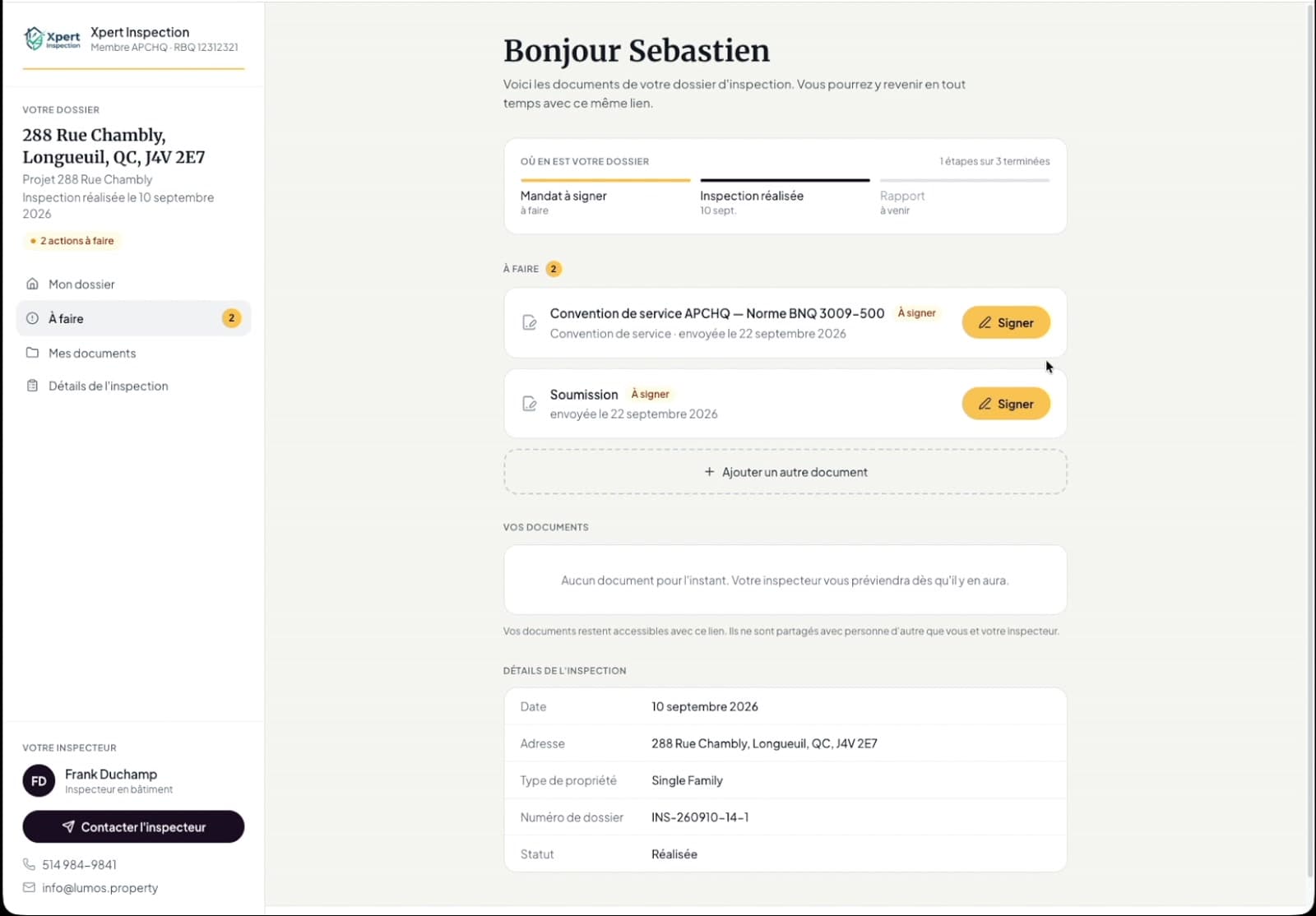Click the phone icon beside 514 984-9841
Screen dimensions: 1316x916
pos(29,864)
